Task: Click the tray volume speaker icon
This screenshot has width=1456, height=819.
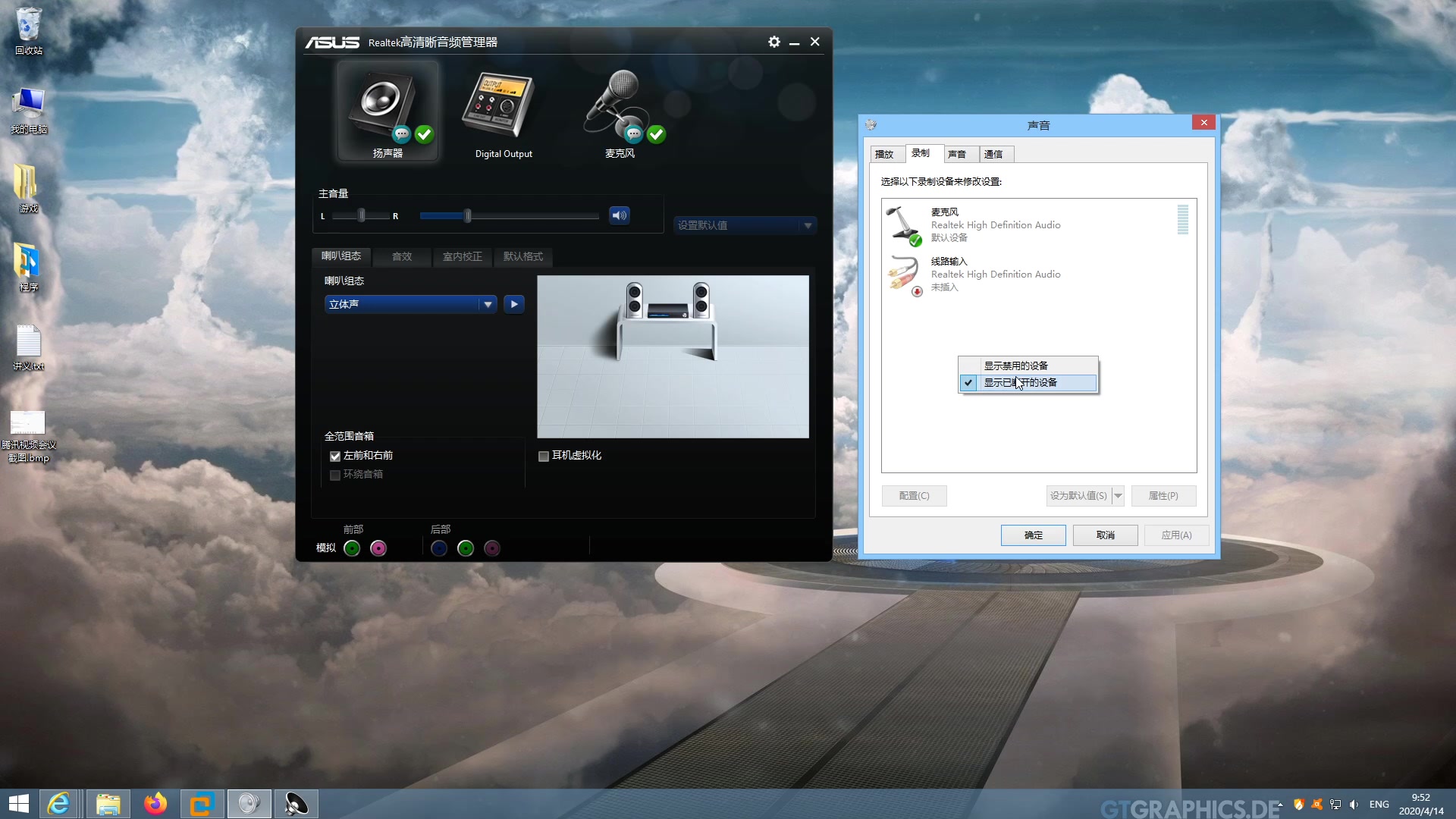Action: point(1354,804)
